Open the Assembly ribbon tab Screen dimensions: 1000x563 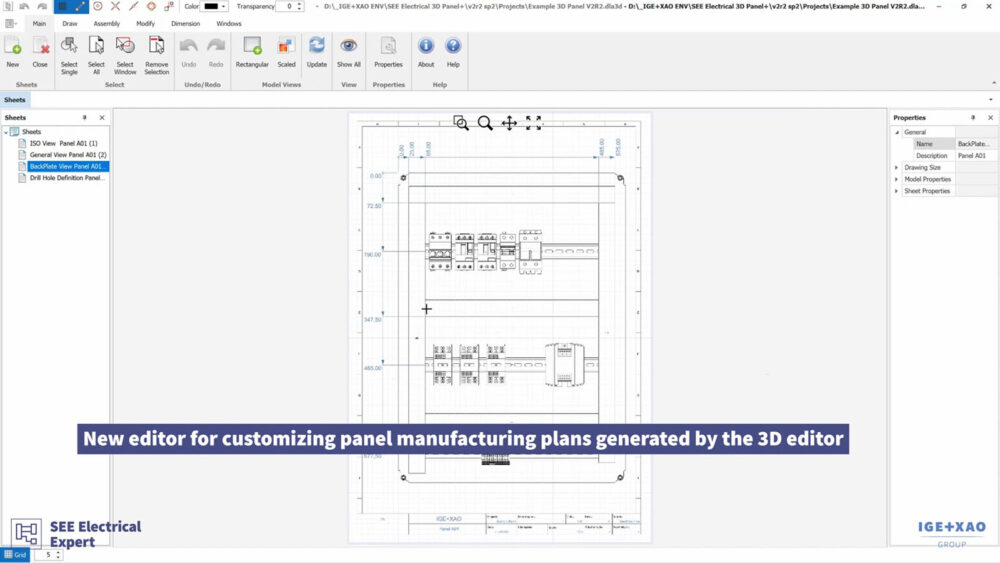coord(107,24)
